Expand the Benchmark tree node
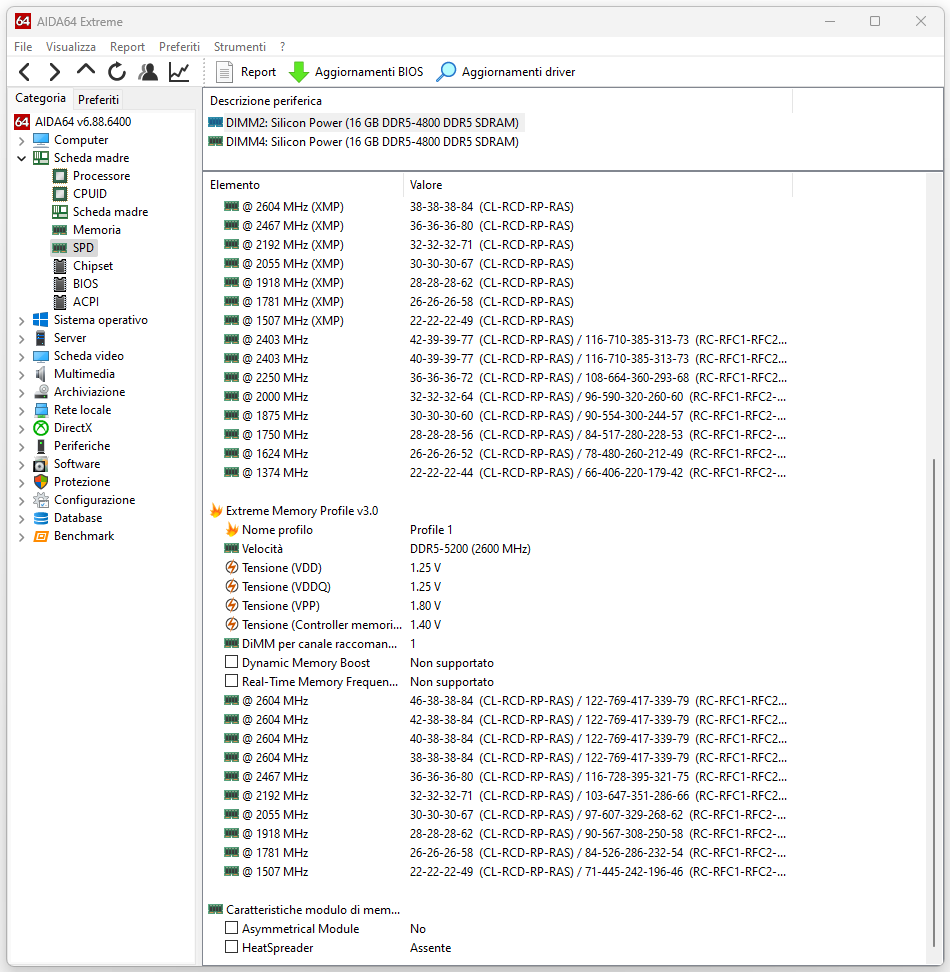The image size is (950, 972). 22,536
